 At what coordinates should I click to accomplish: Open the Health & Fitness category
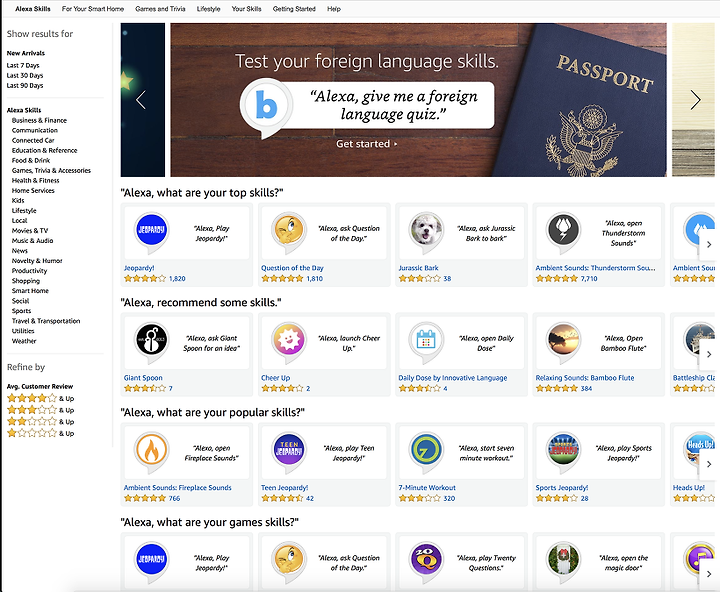35,180
